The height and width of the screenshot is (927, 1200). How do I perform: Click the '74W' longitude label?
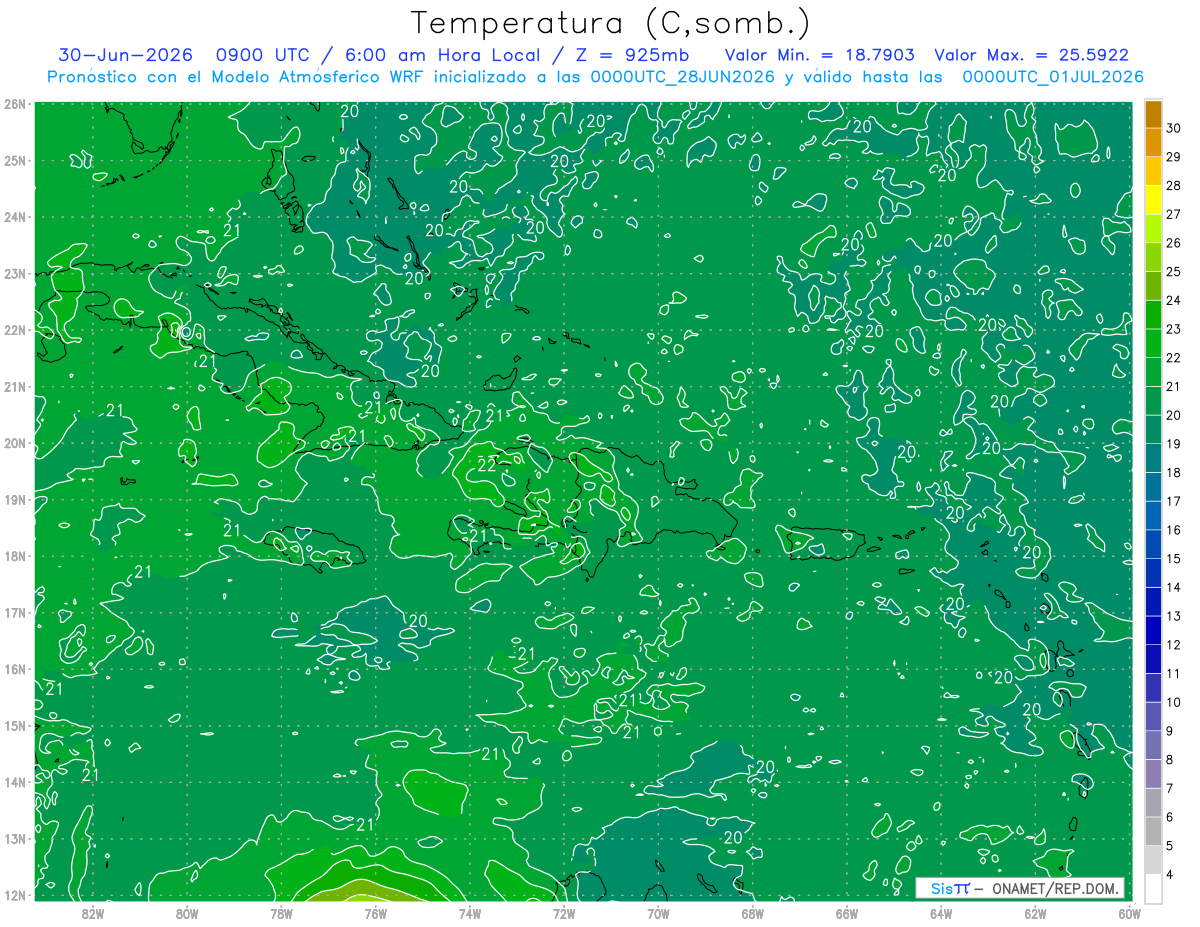pyautogui.click(x=469, y=913)
